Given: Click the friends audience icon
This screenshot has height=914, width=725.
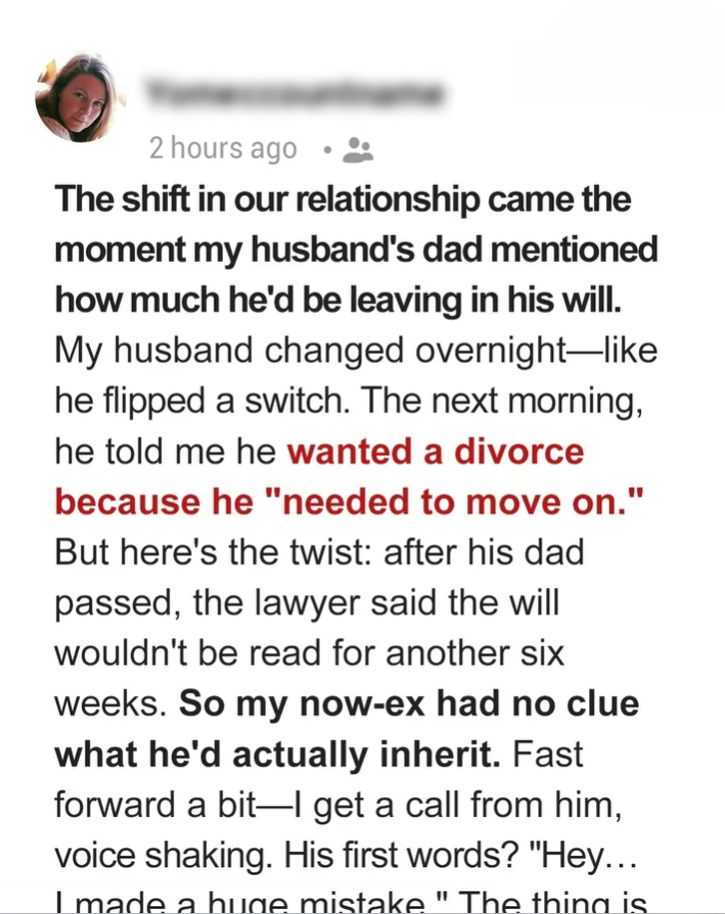Looking at the screenshot, I should coord(357,150).
